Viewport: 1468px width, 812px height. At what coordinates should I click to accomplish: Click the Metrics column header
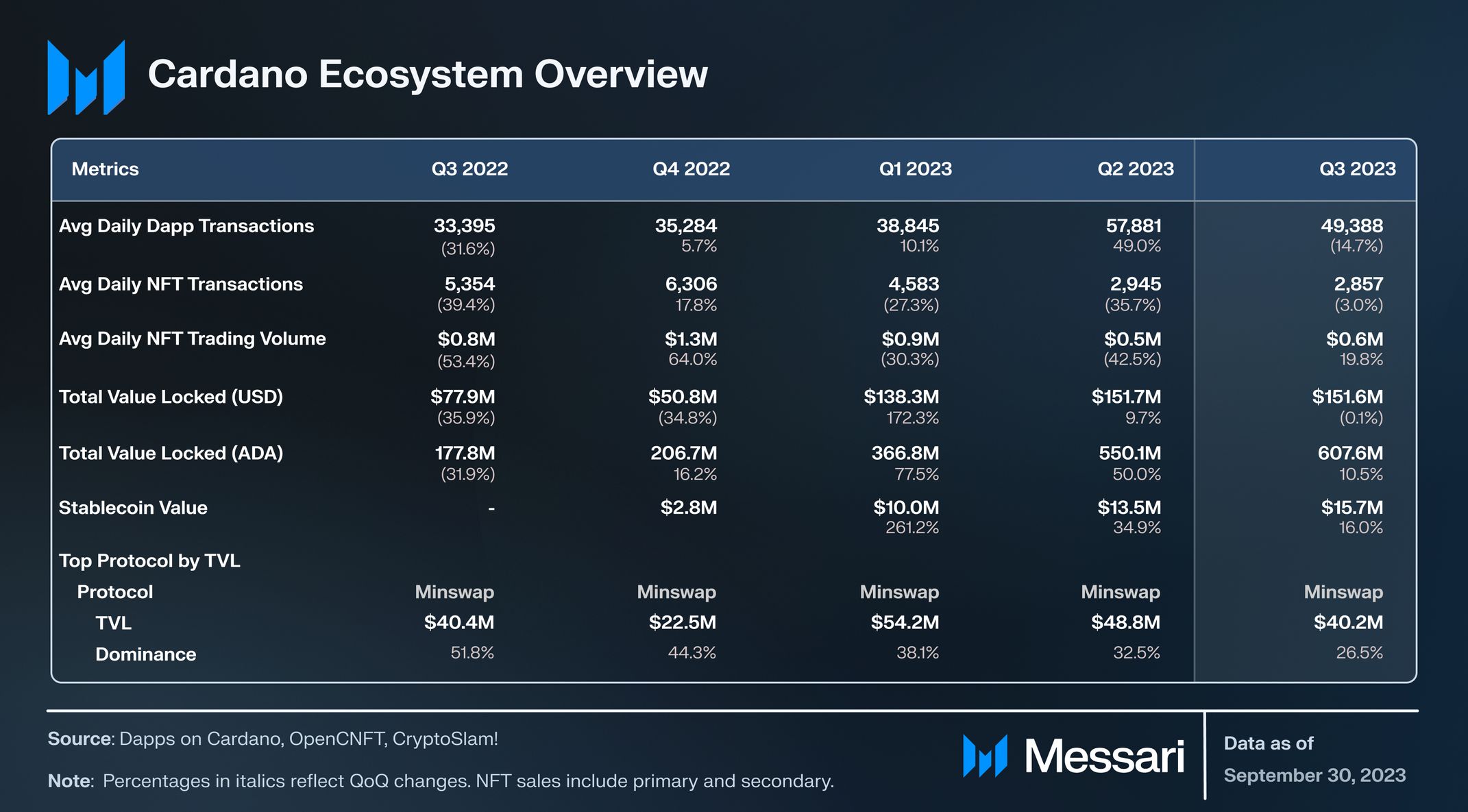[x=105, y=169]
